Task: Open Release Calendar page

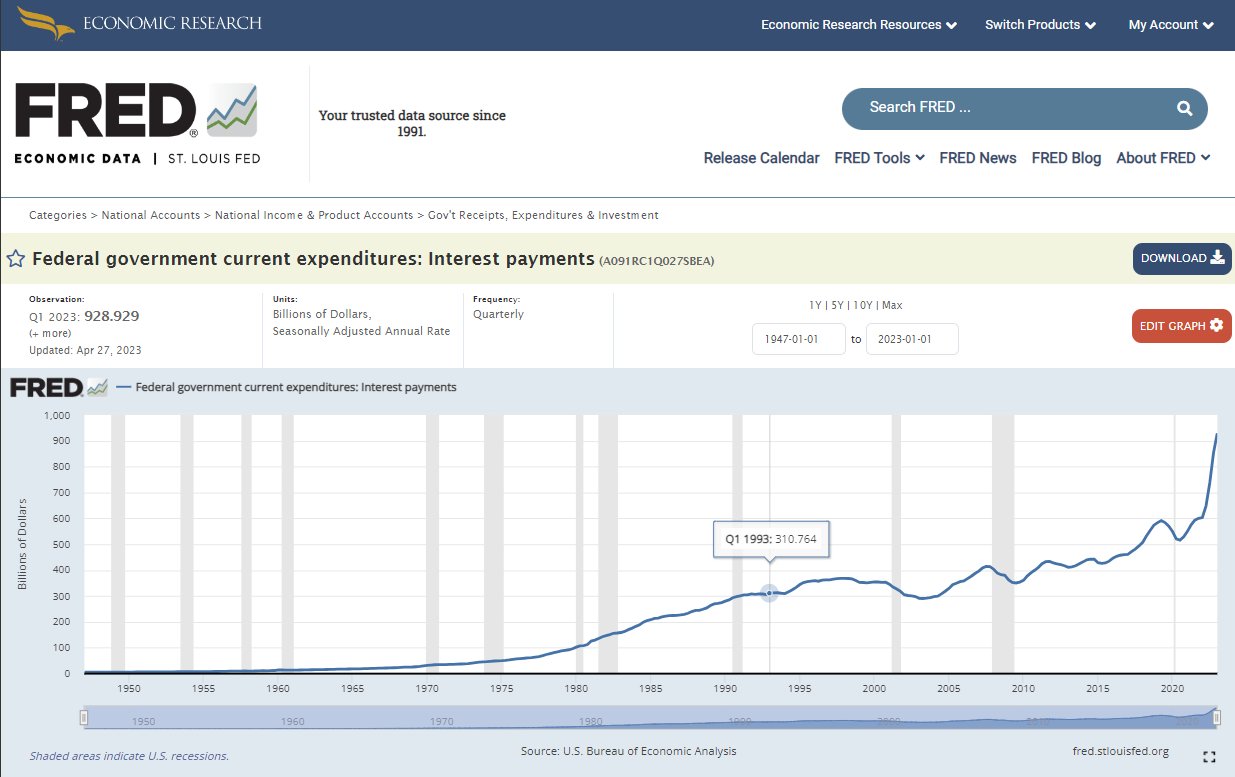Action: (761, 158)
